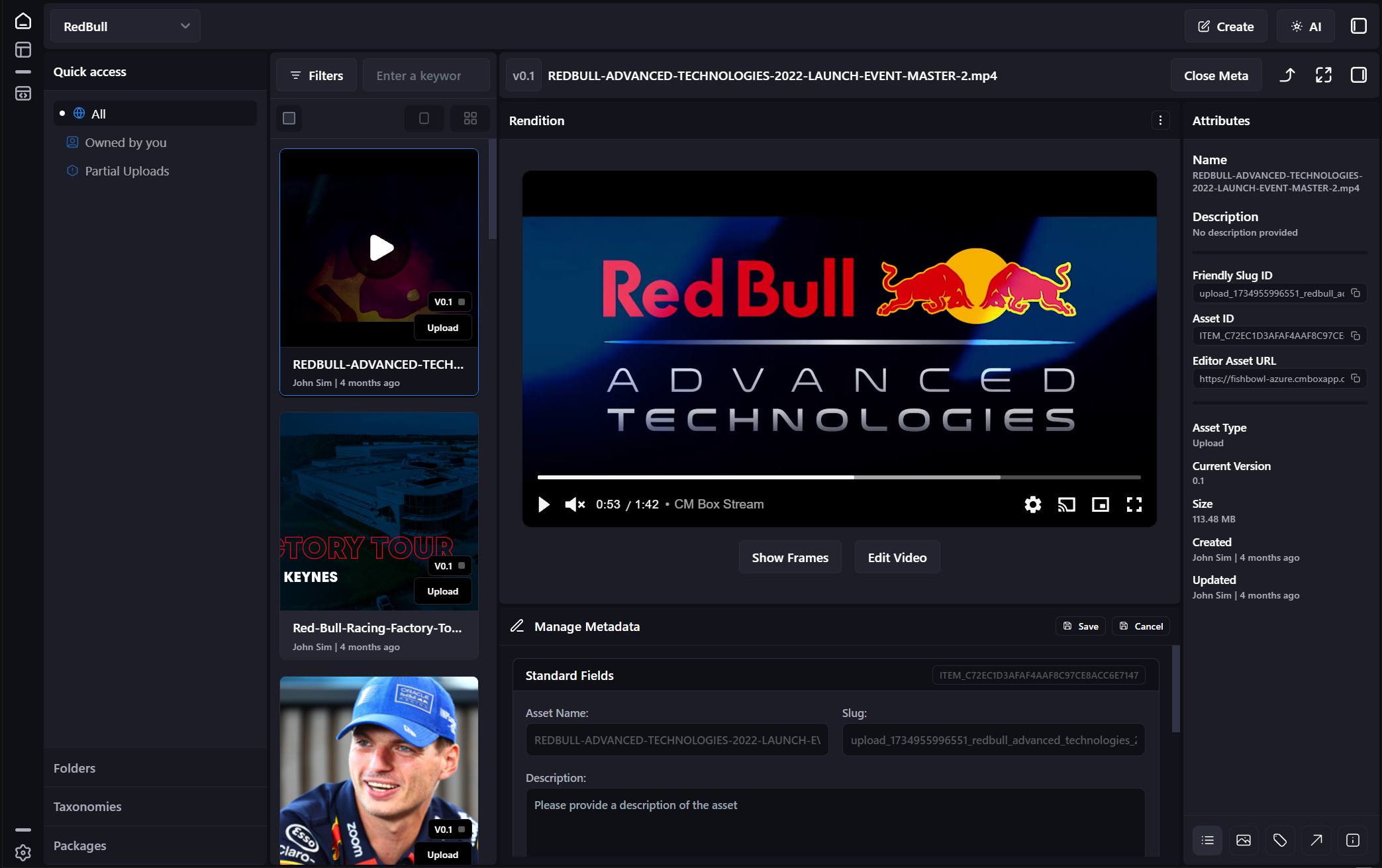Open the driver portrait asset thumbnail
Viewport: 1382px width, 868px height.
point(379,770)
